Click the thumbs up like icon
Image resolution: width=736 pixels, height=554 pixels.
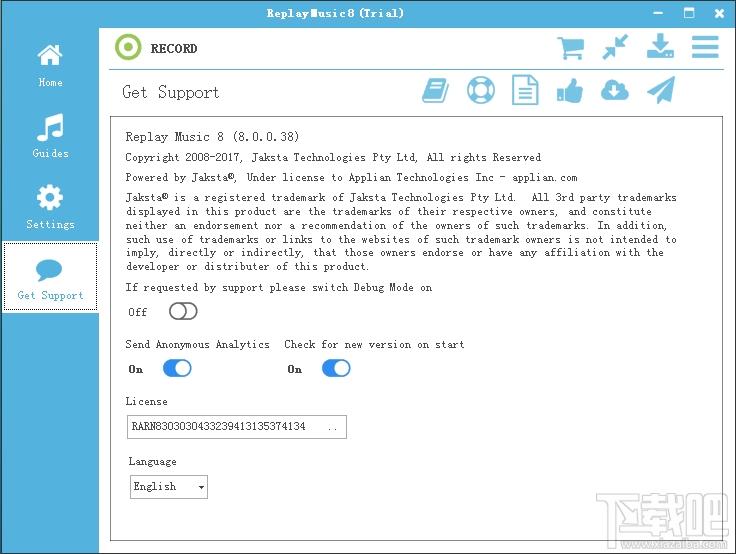pyautogui.click(x=570, y=90)
